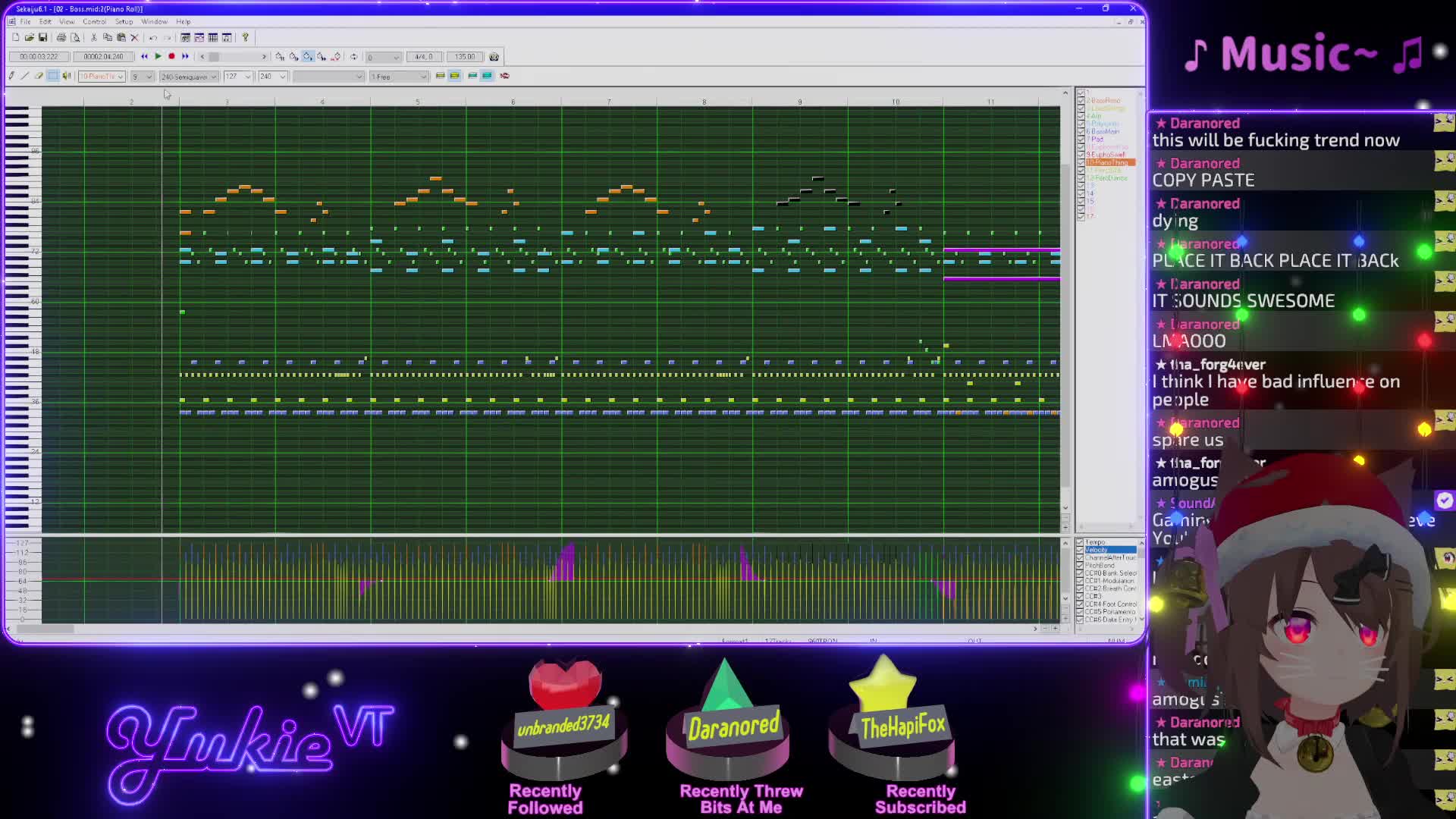Click the piano roll vertical scrollbar down arrow
The width and height of the screenshot is (1456, 819).
1065,508
